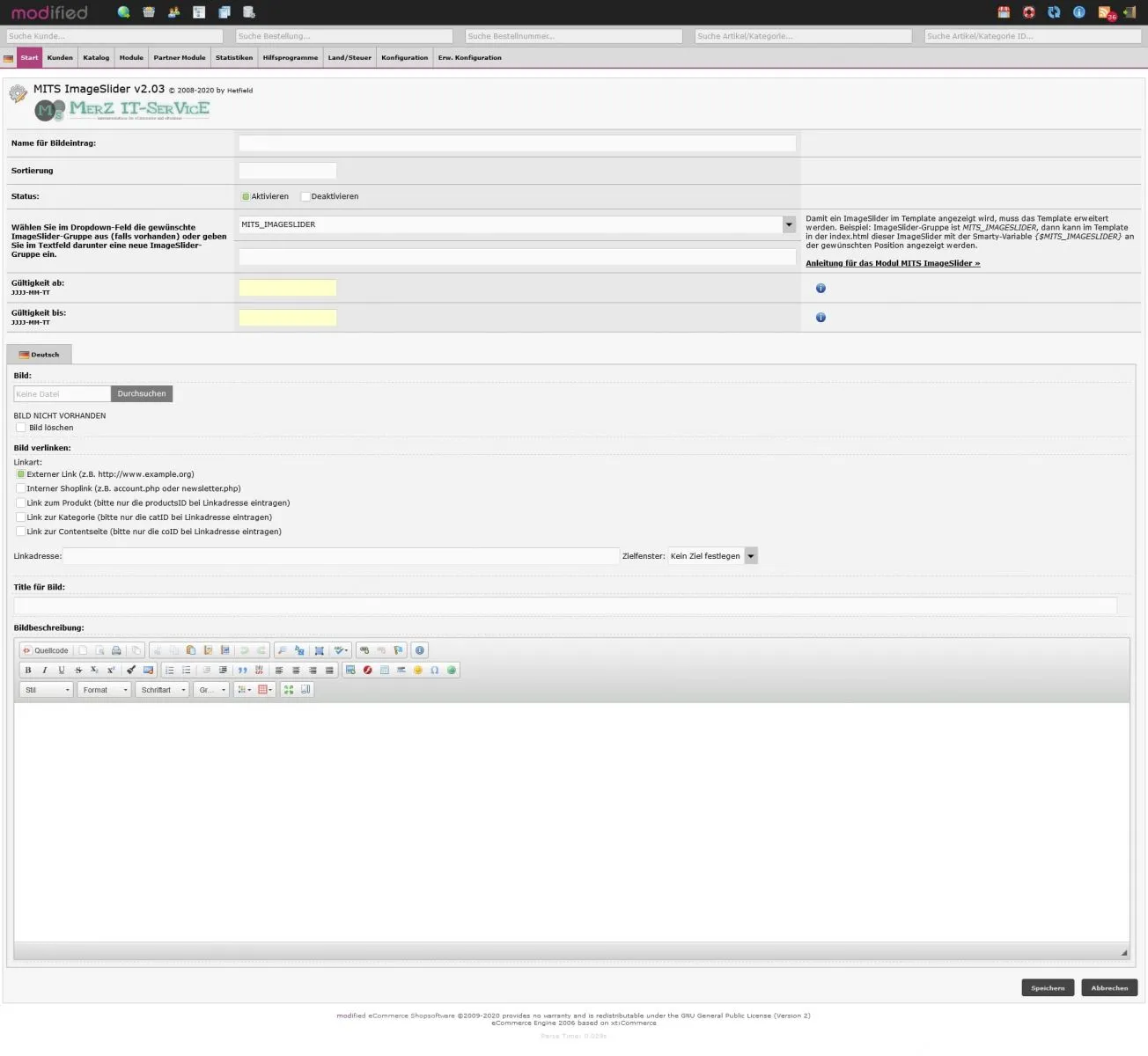The image size is (1148, 1056).
Task: Open Zielfenster dropdown
Action: [712, 556]
